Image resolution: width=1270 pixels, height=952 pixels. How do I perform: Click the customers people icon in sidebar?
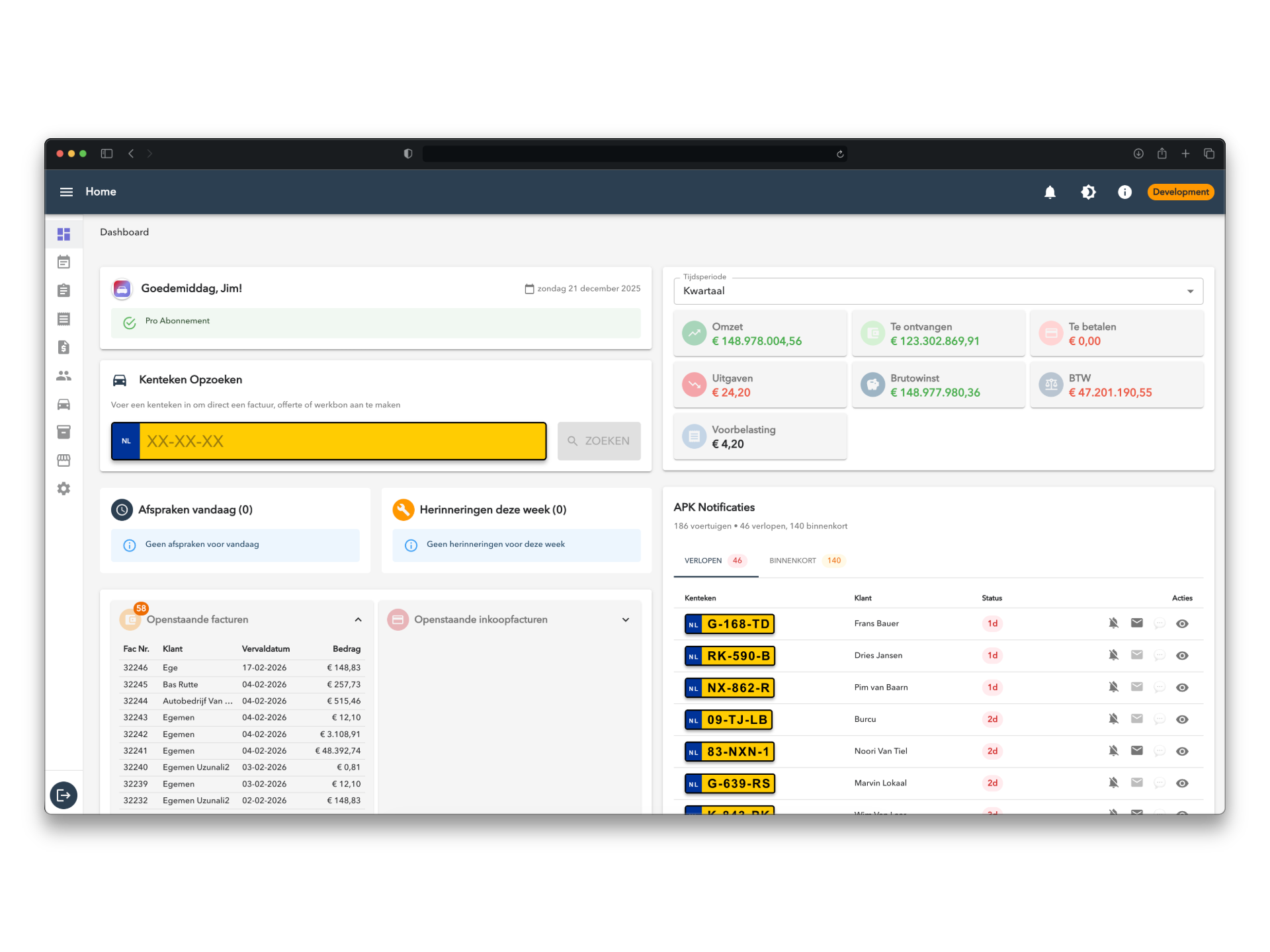coord(63,376)
